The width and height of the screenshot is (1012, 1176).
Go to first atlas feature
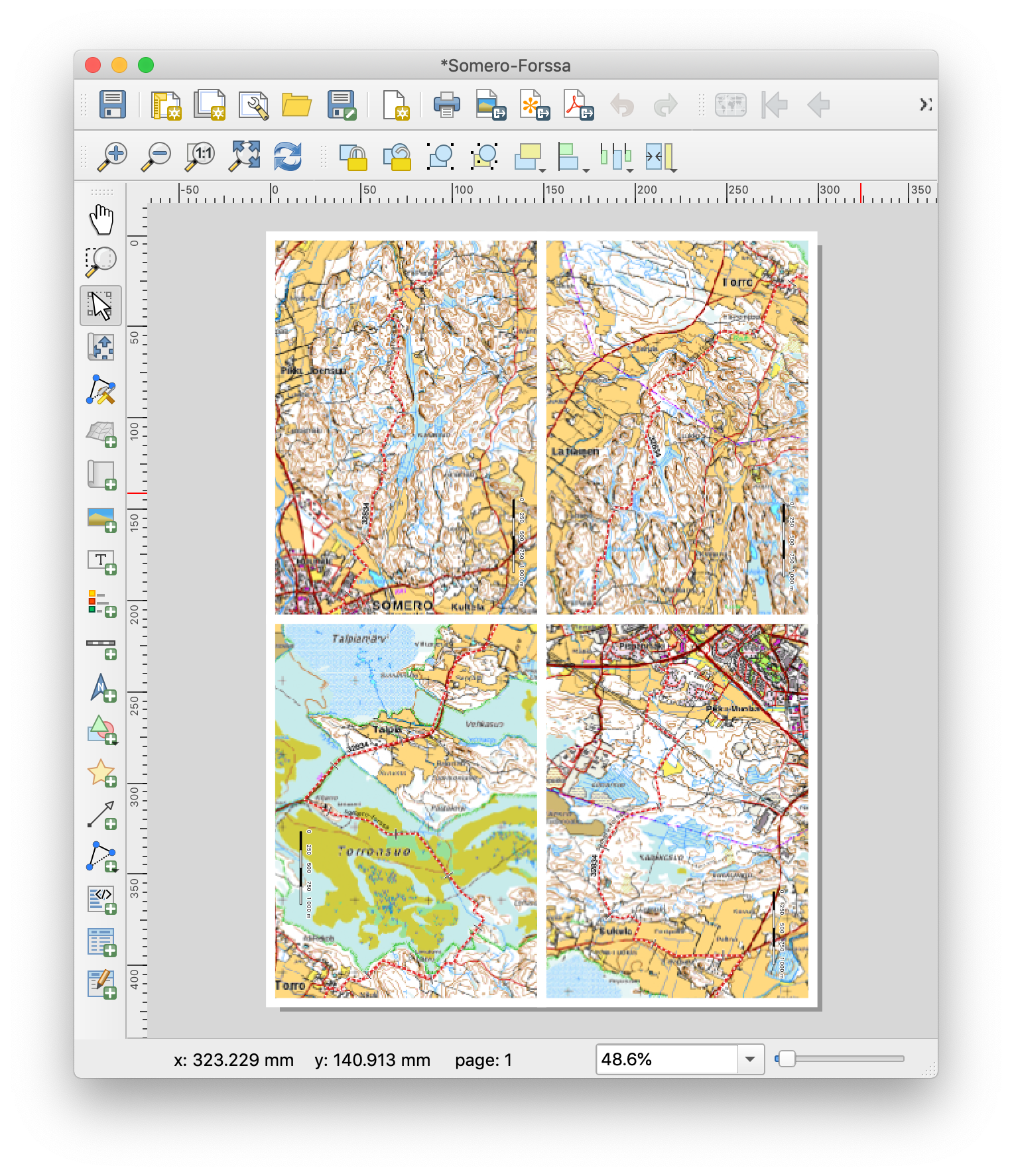(775, 105)
